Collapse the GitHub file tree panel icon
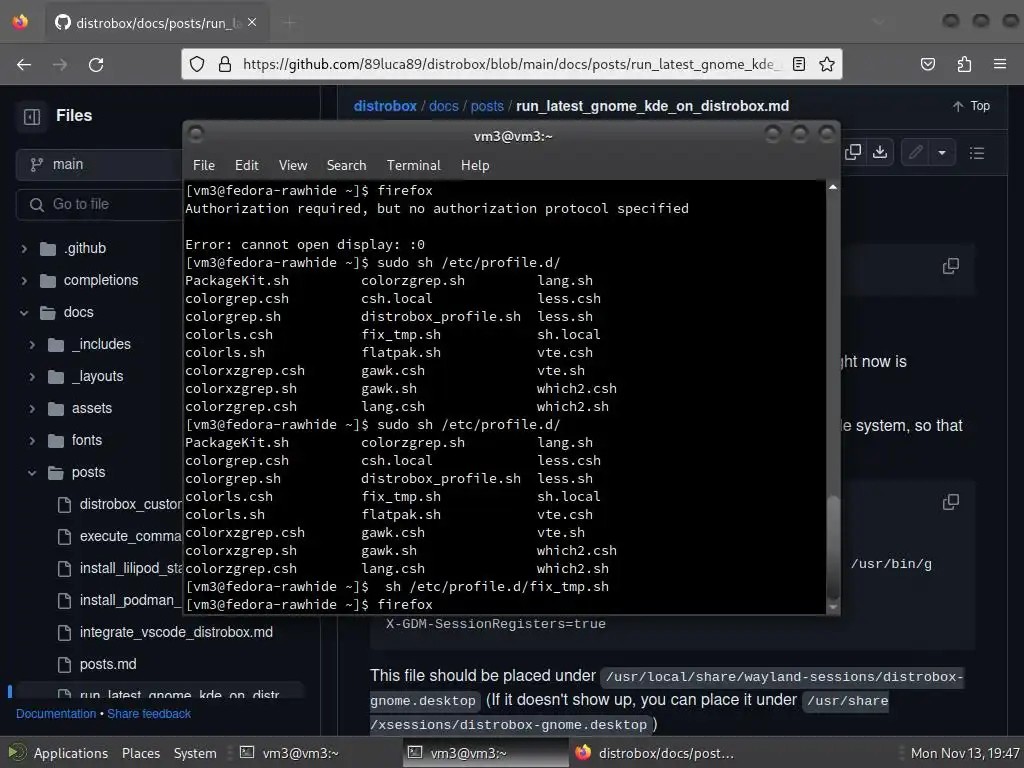The height and width of the screenshot is (768, 1024). tap(32, 116)
